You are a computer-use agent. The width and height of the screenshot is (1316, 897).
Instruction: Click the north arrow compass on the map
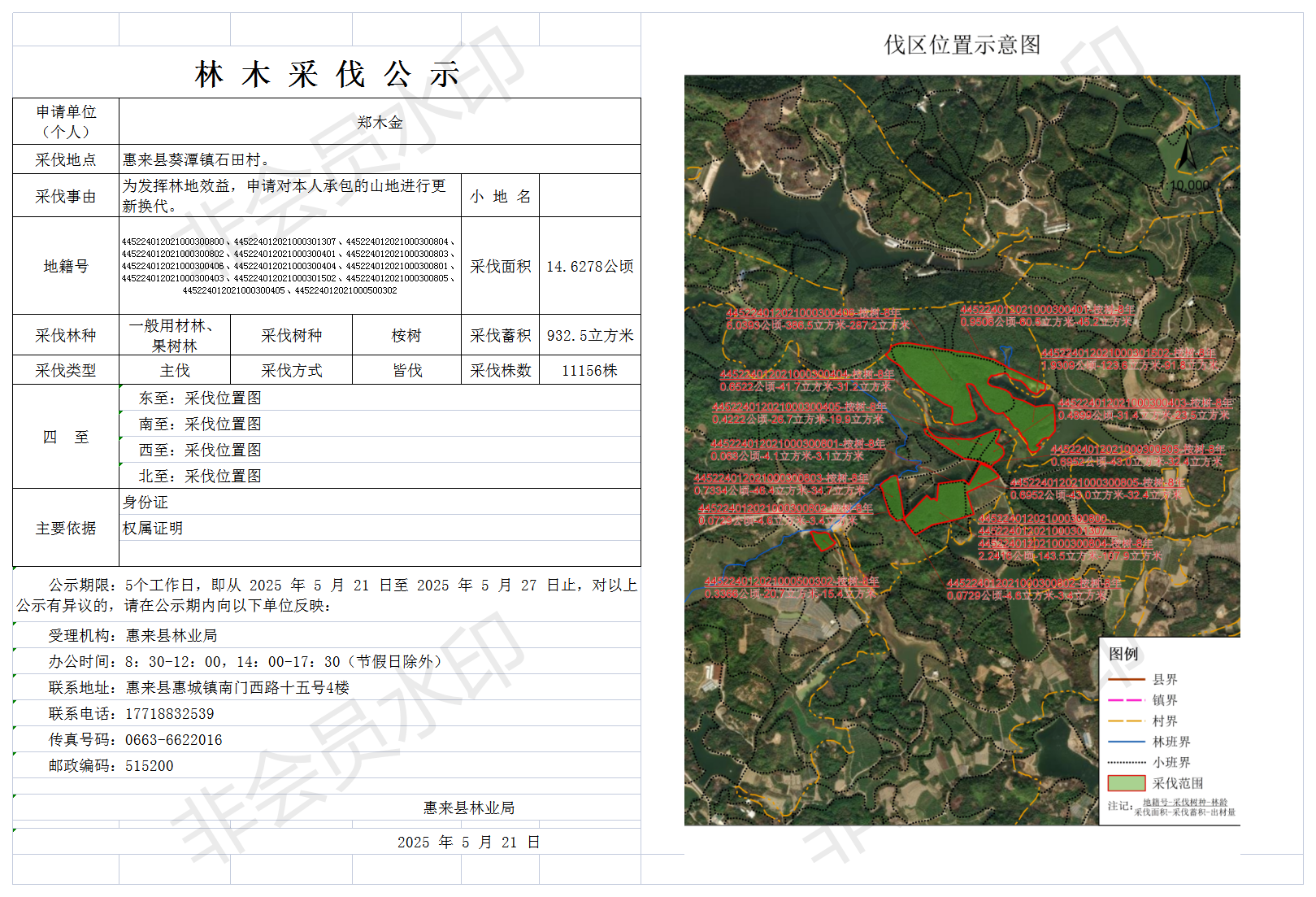1188,149
